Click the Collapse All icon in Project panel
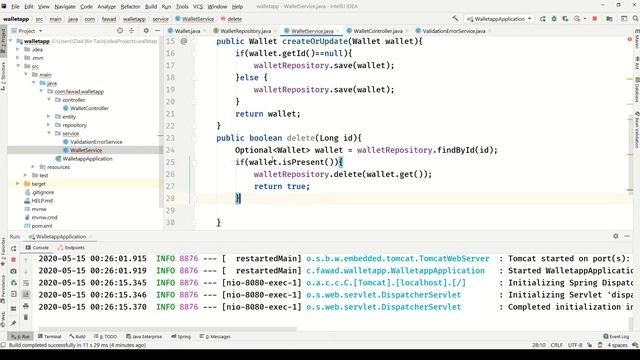 coord(131,31)
